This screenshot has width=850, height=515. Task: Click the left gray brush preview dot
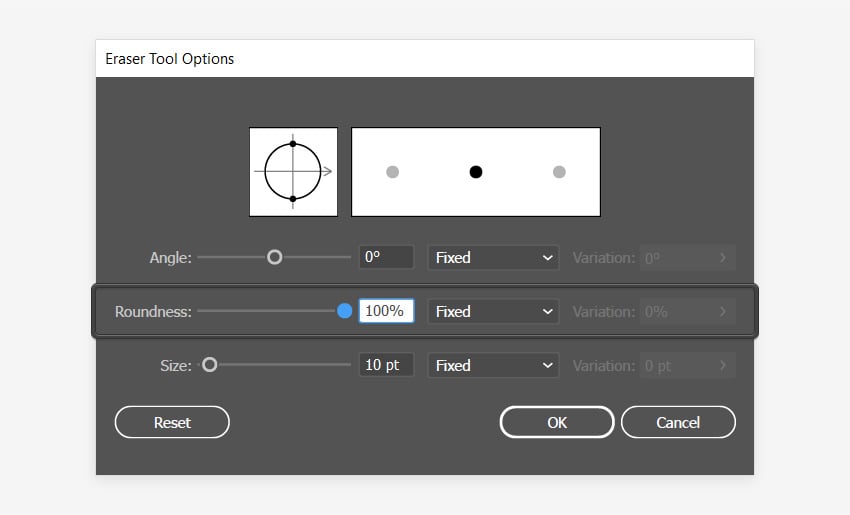(393, 172)
